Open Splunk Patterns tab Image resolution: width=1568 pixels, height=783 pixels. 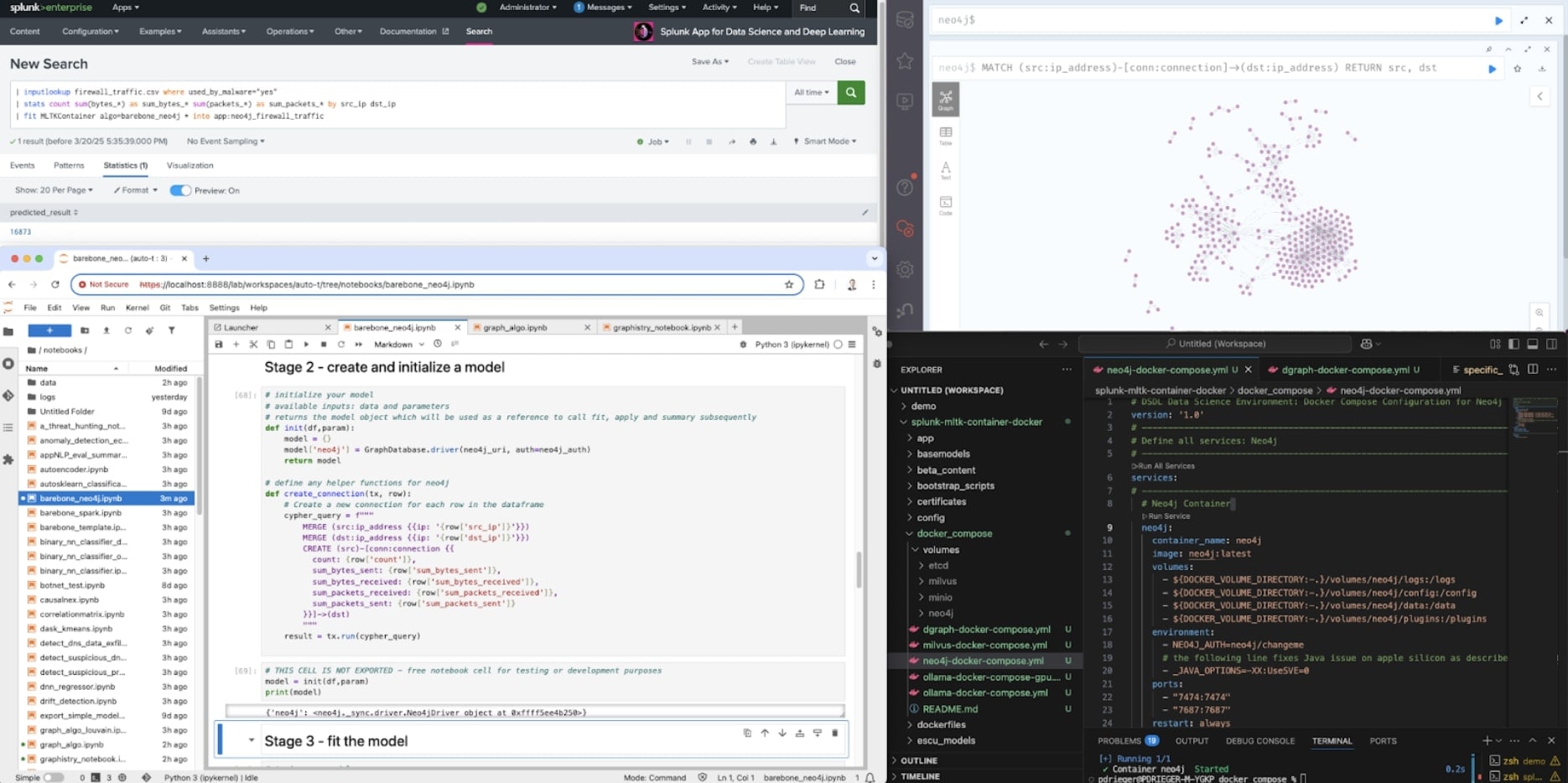[69, 165]
